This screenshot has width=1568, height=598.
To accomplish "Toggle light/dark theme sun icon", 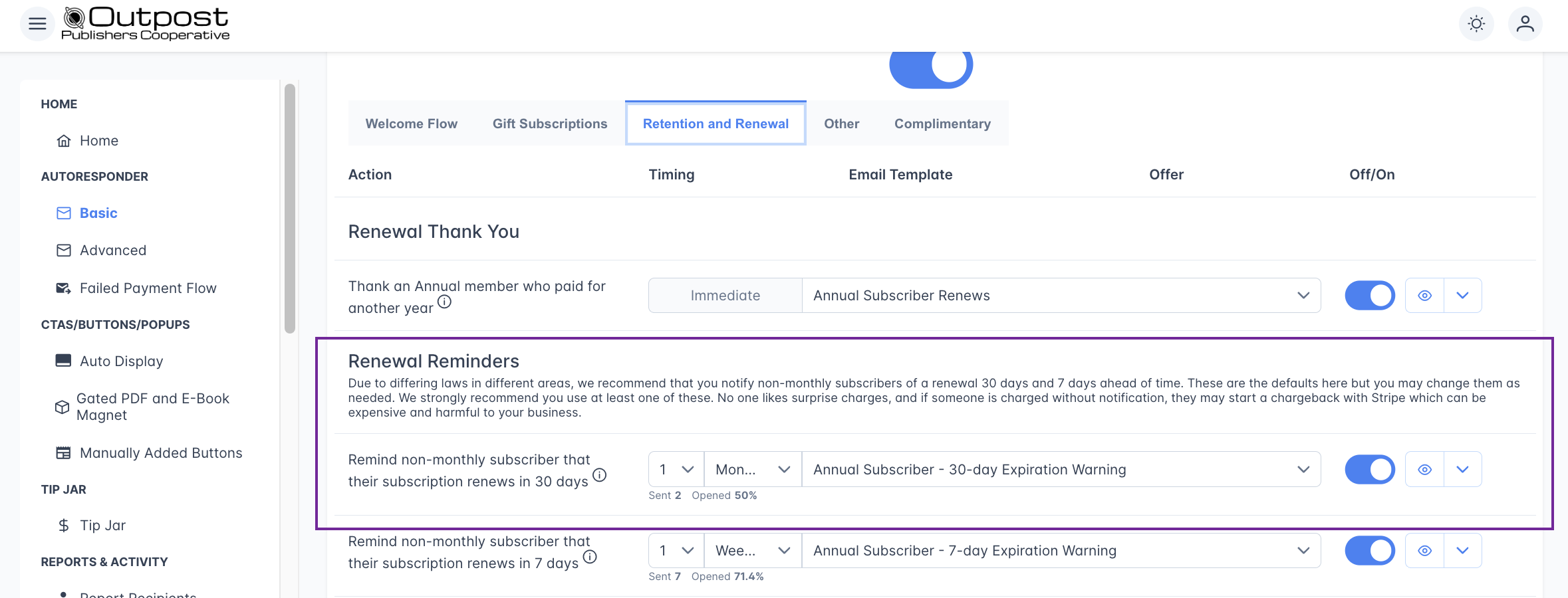I will [1476, 24].
